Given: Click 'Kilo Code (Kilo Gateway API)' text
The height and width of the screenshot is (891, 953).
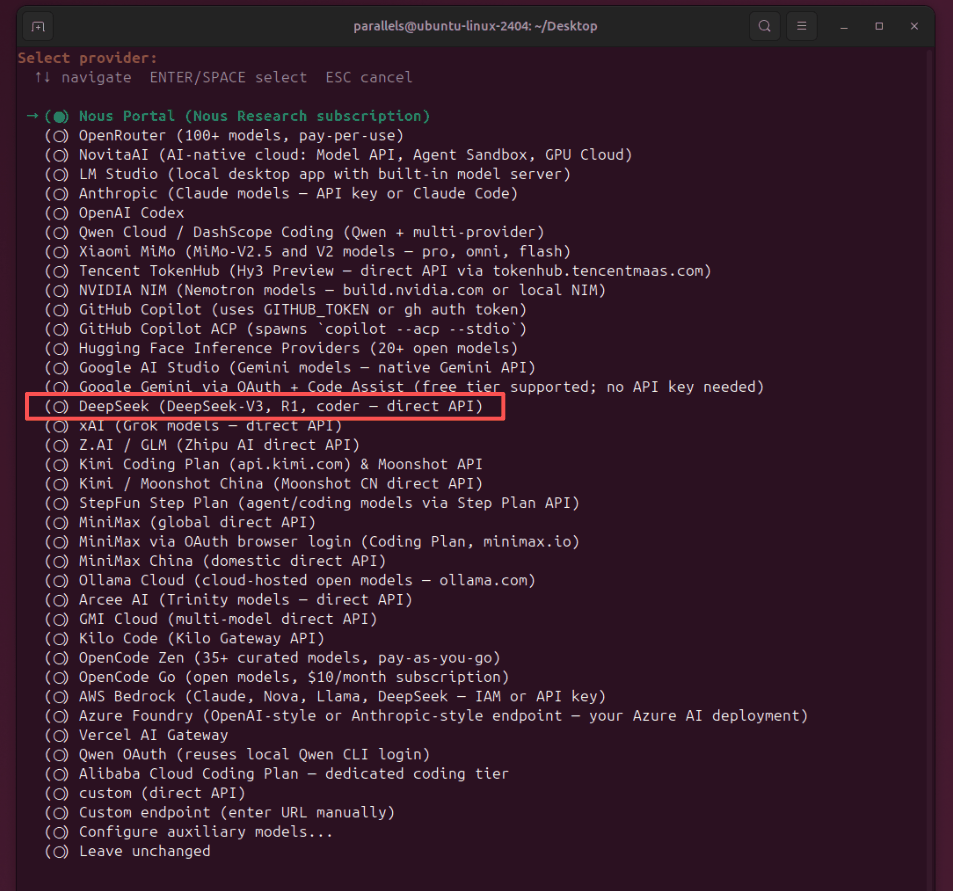Looking at the screenshot, I should coord(202,638).
